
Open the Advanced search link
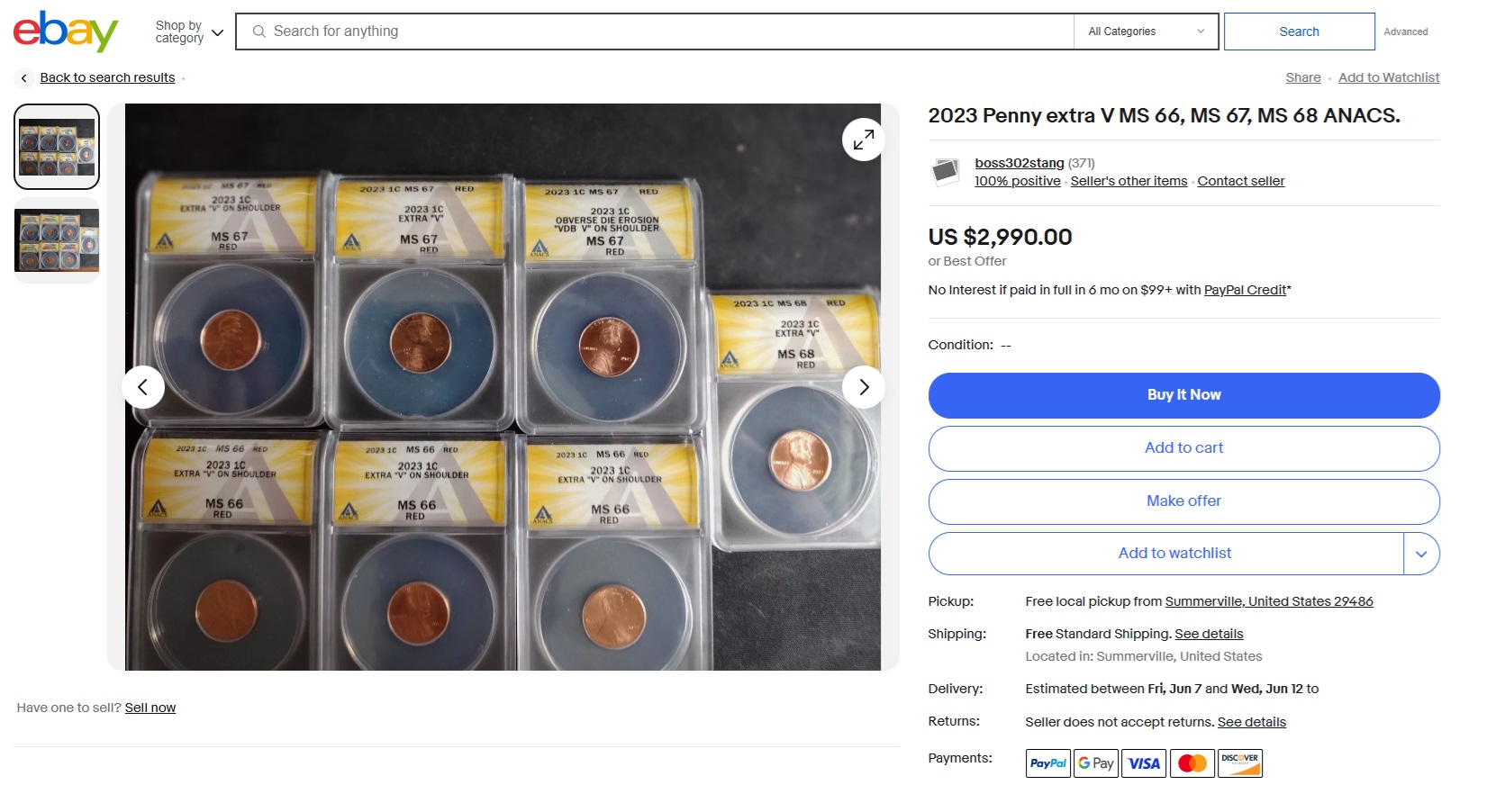(1405, 32)
